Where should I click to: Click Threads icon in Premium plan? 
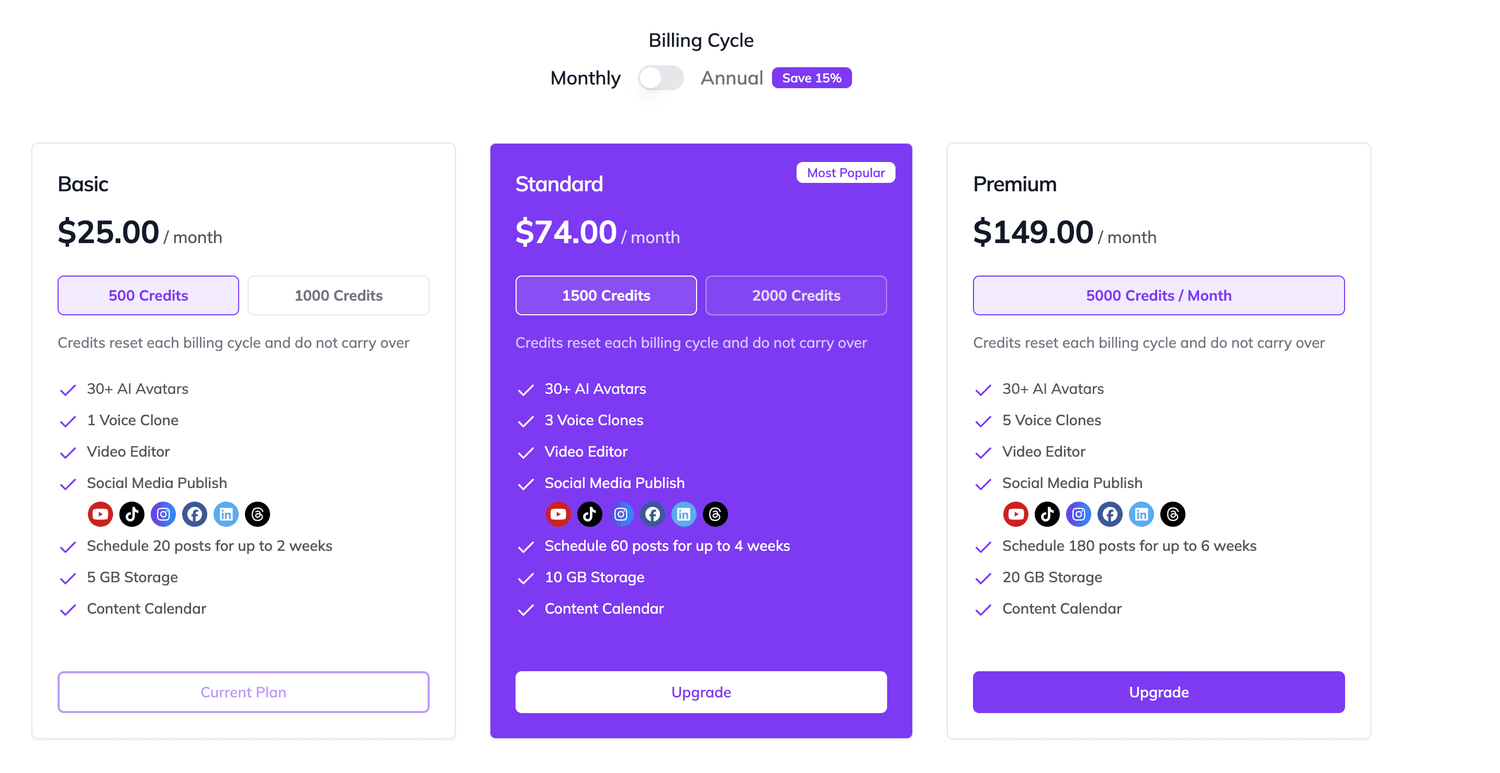tap(1173, 514)
